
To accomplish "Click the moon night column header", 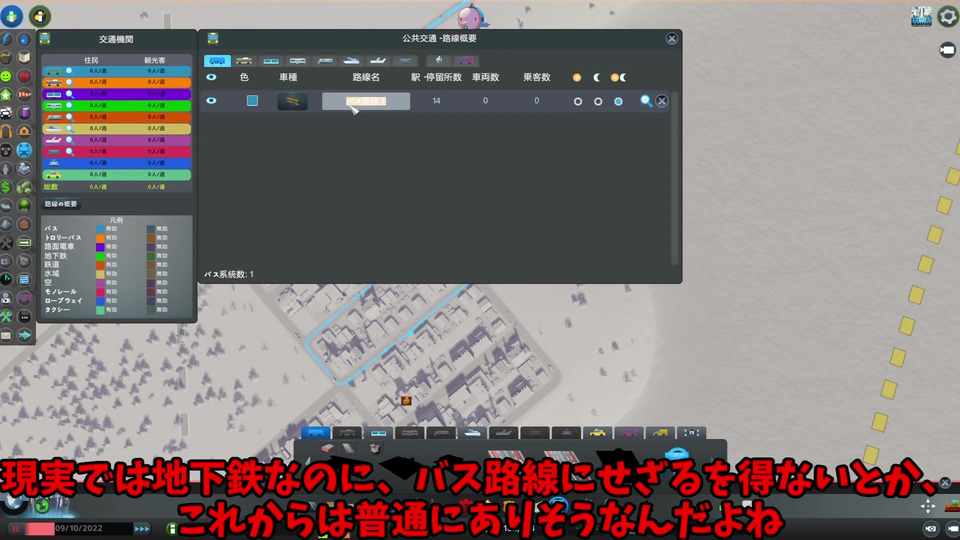I will pos(597,77).
